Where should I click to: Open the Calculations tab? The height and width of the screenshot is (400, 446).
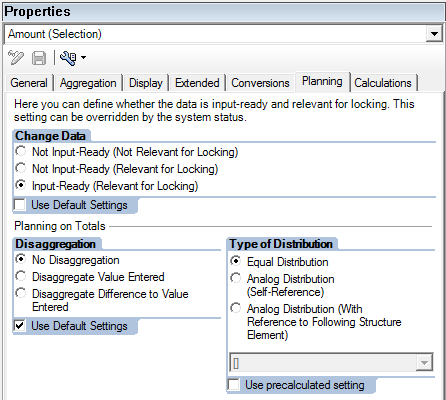point(383,83)
